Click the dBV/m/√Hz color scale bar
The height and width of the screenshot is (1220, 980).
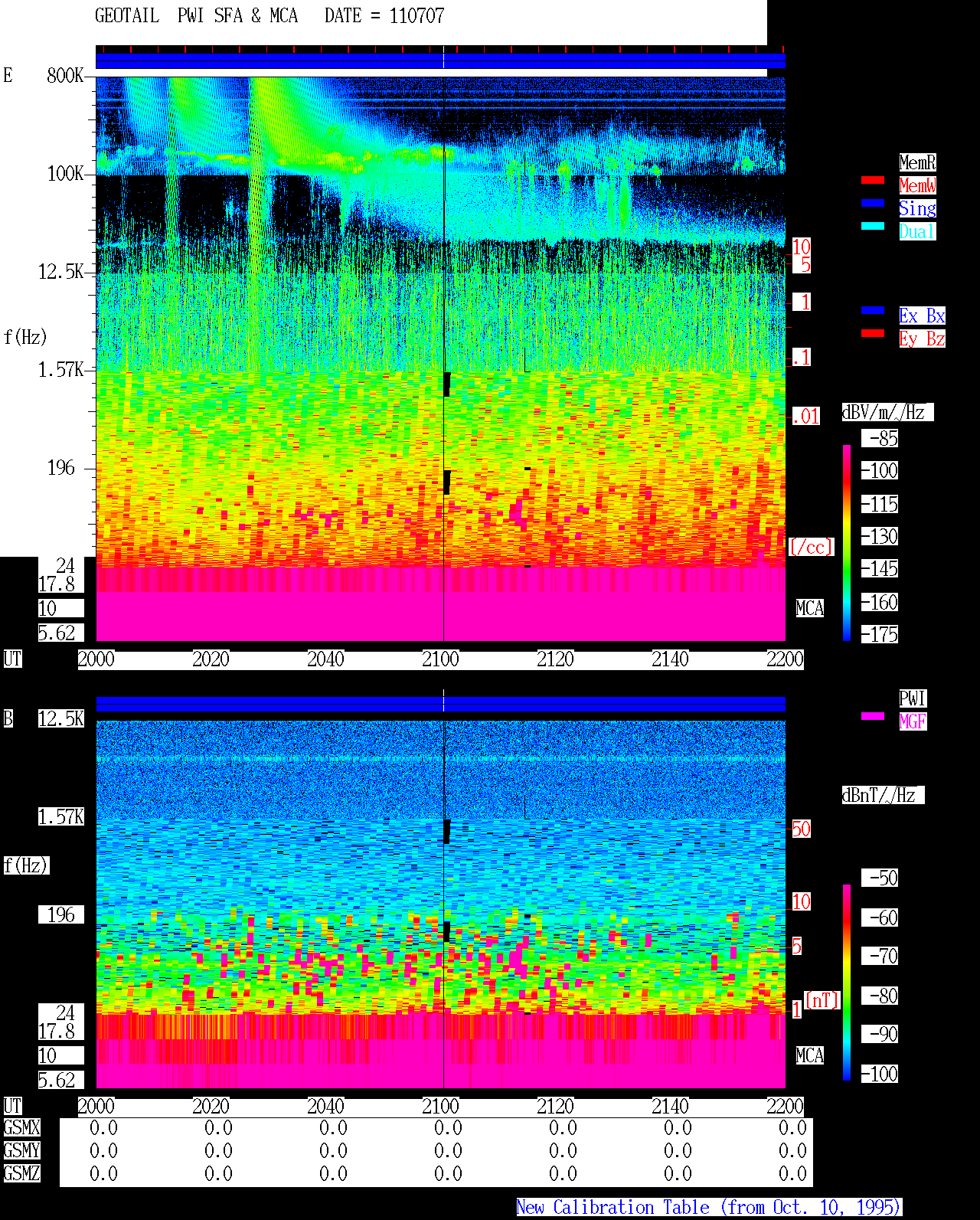847,543
